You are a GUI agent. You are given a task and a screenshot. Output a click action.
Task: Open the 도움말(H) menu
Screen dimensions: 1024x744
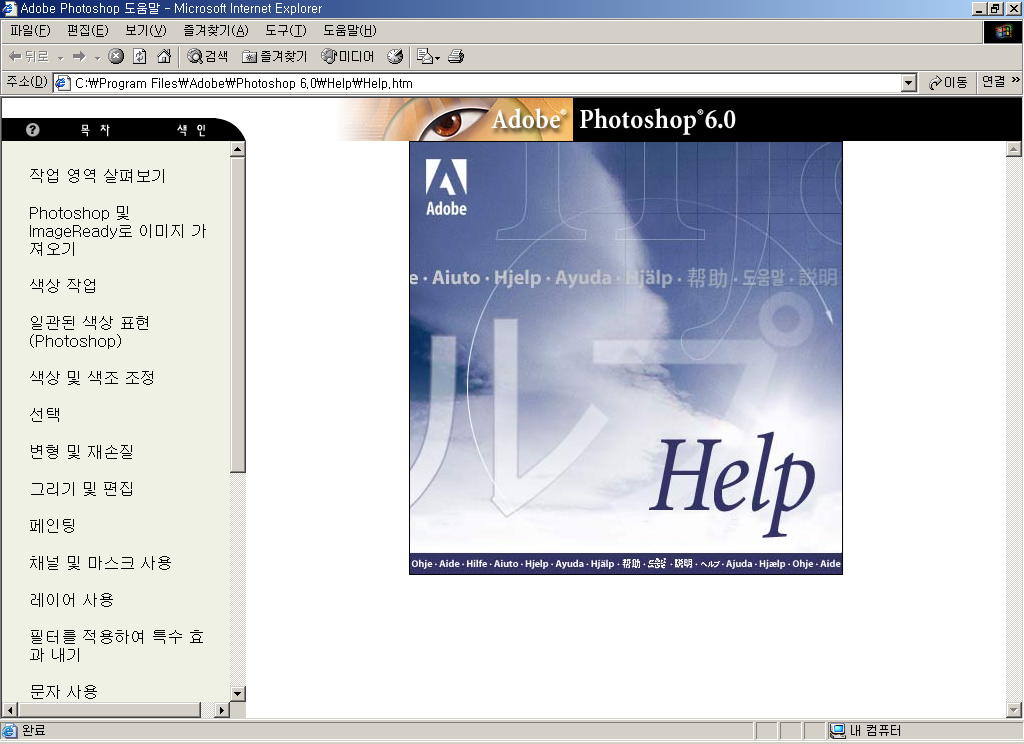click(349, 31)
